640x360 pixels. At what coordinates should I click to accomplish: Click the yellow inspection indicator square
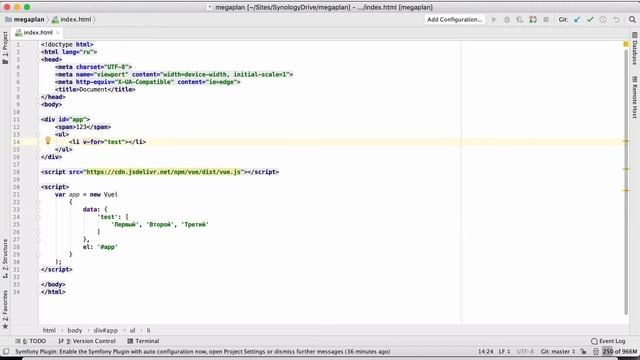click(x=626, y=44)
